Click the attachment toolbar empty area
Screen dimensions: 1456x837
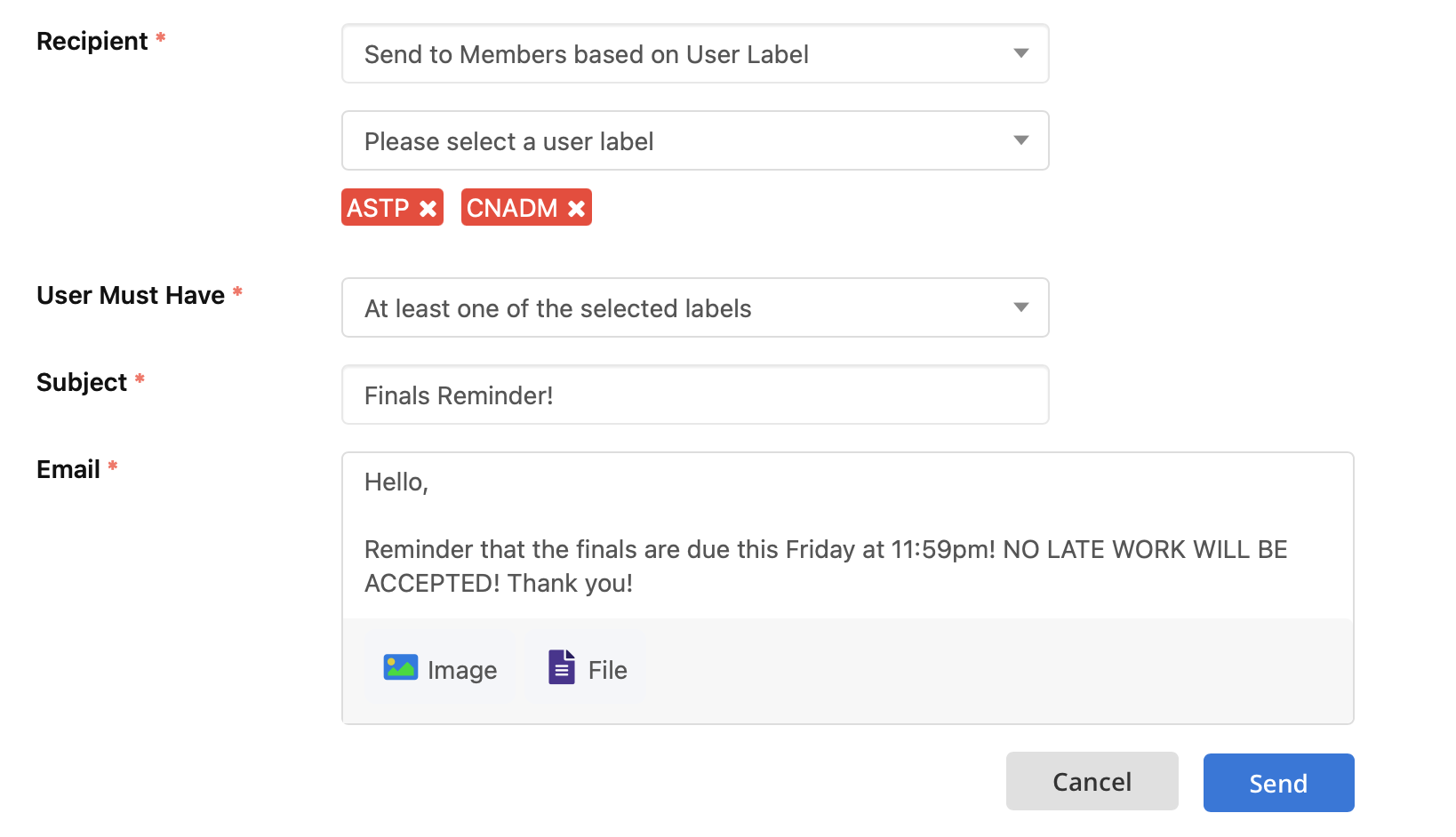(996, 671)
